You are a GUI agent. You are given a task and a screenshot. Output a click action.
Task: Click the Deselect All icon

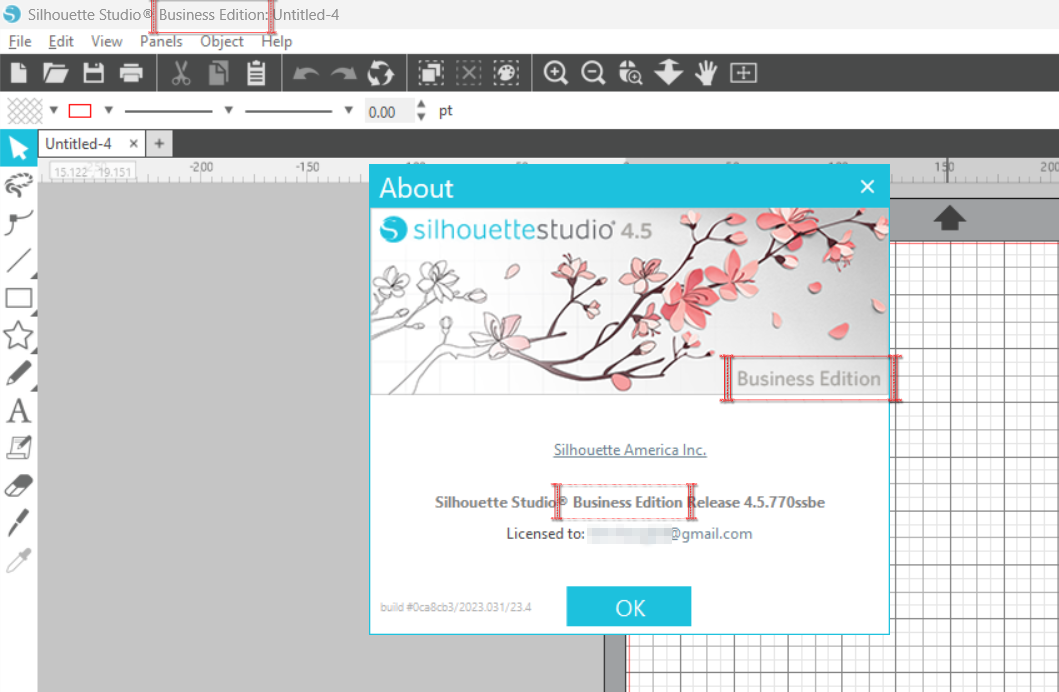pyautogui.click(x=469, y=72)
